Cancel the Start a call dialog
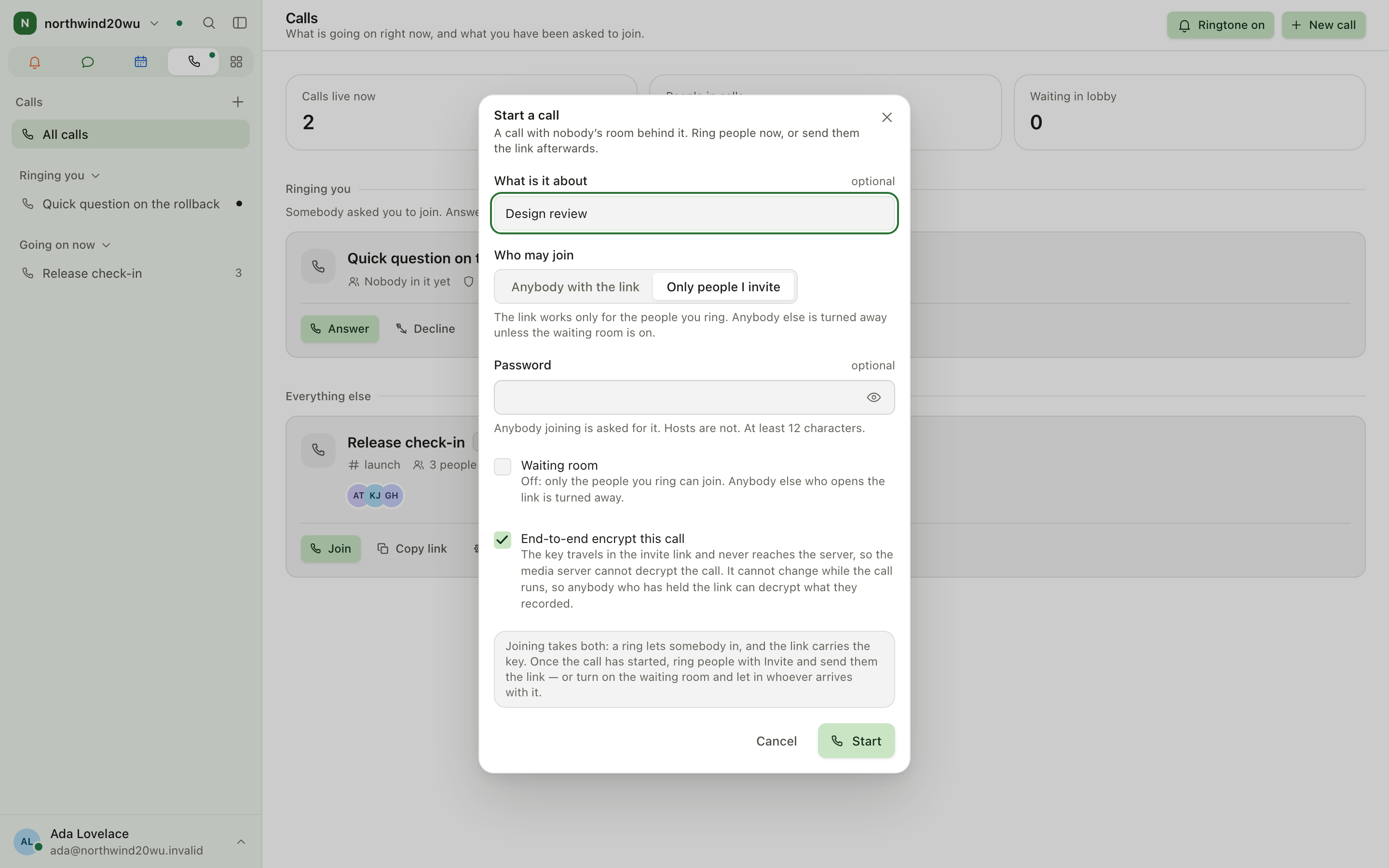The height and width of the screenshot is (868, 1389). [x=776, y=741]
